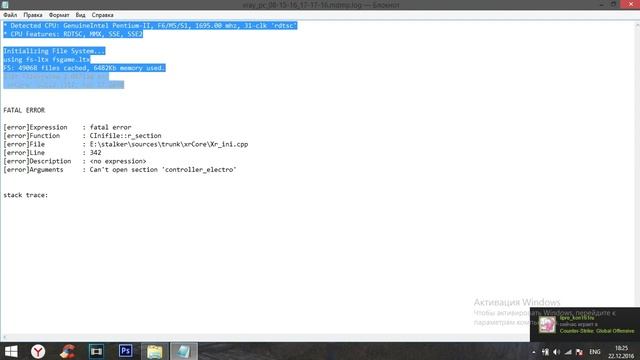Click the '<no expression>' description text

[x=118, y=161]
